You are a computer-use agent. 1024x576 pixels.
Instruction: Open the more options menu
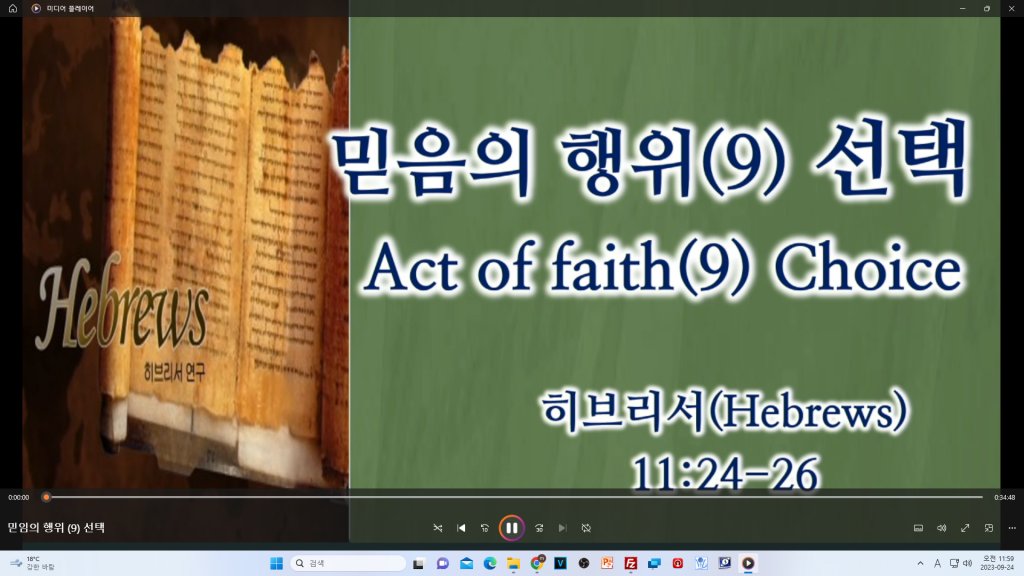(1012, 527)
